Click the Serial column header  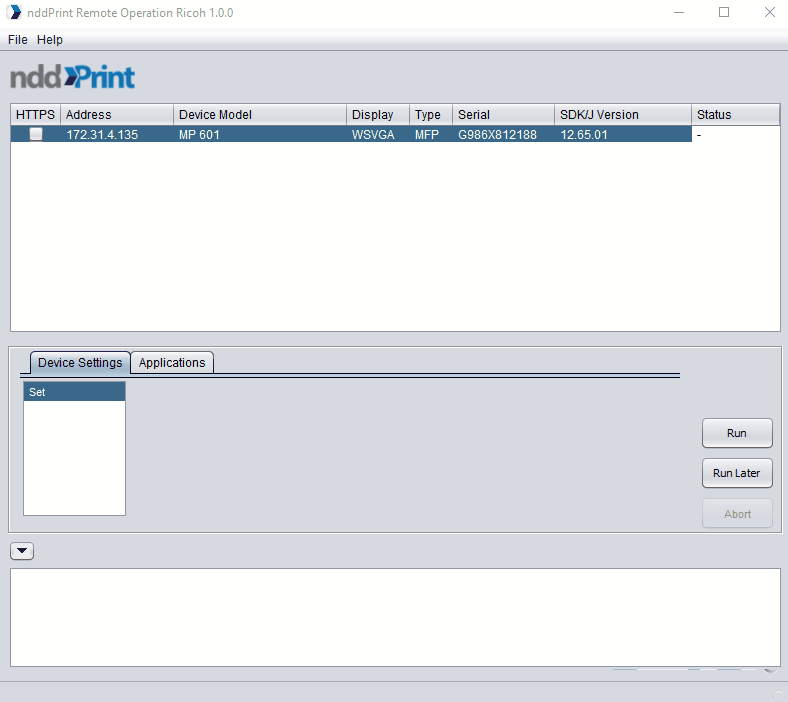click(503, 115)
